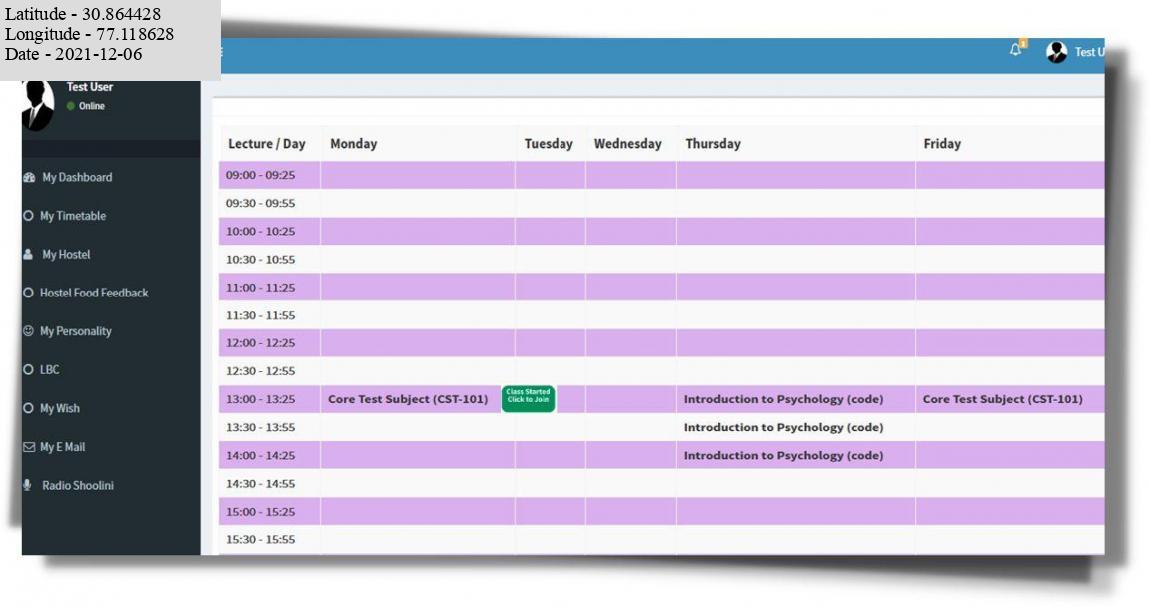1150x607 pixels.
Task: Click the circle icon beside My Timetable
Action: tap(29, 216)
